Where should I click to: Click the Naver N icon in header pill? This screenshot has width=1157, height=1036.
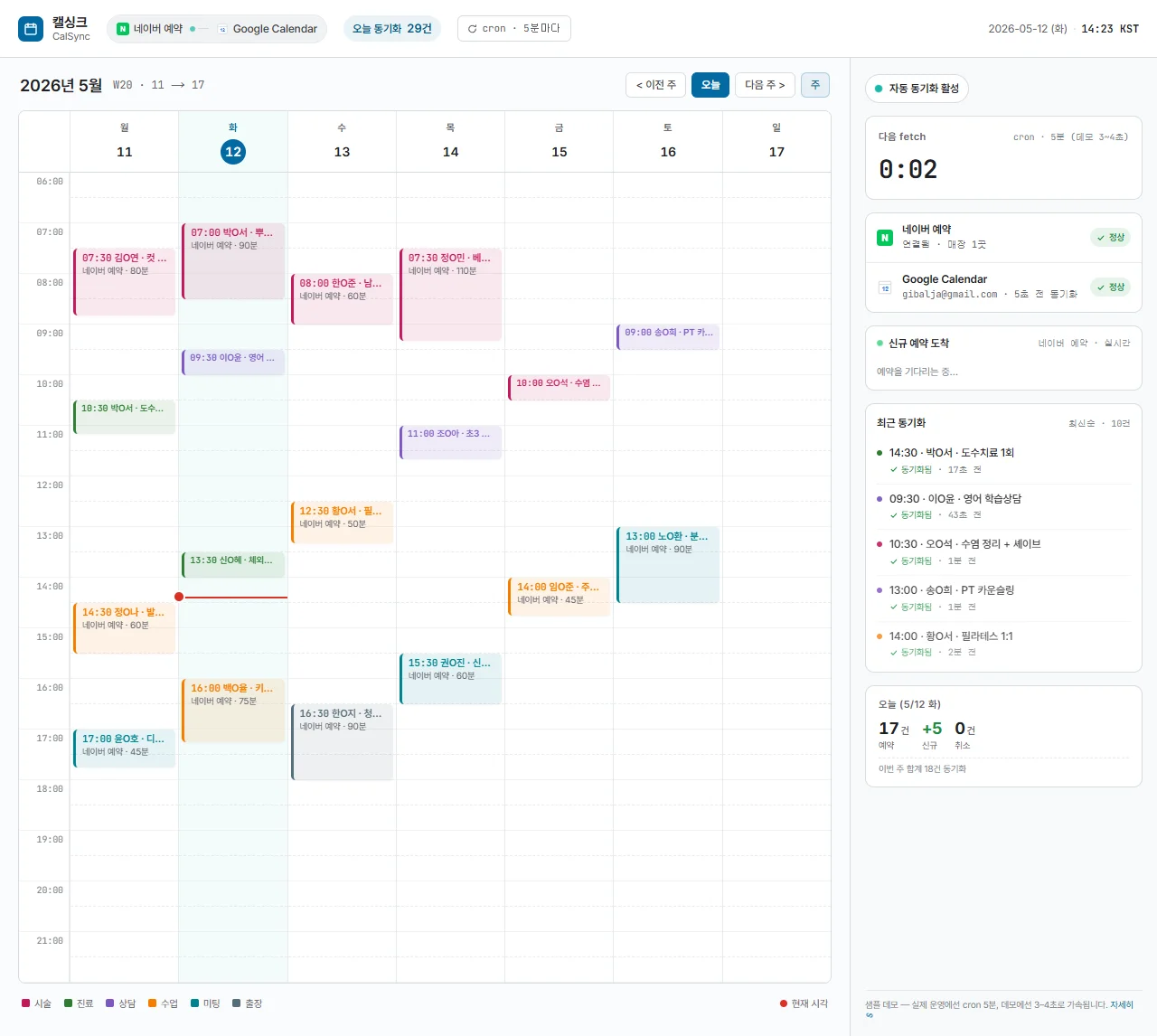pyautogui.click(x=123, y=29)
